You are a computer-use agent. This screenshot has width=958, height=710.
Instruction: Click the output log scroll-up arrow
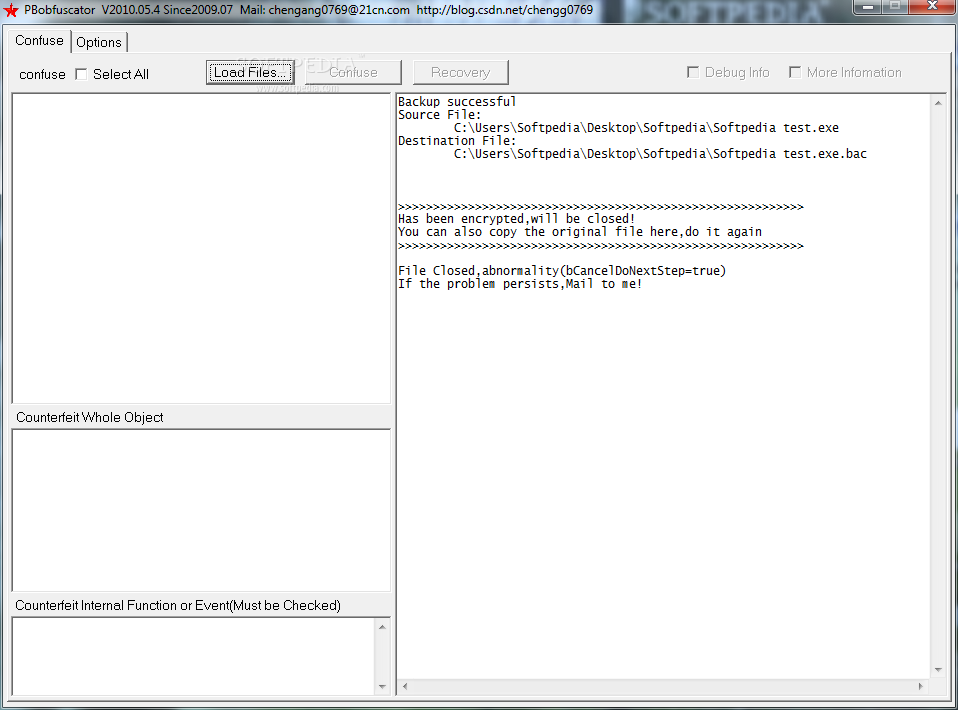tap(938, 103)
